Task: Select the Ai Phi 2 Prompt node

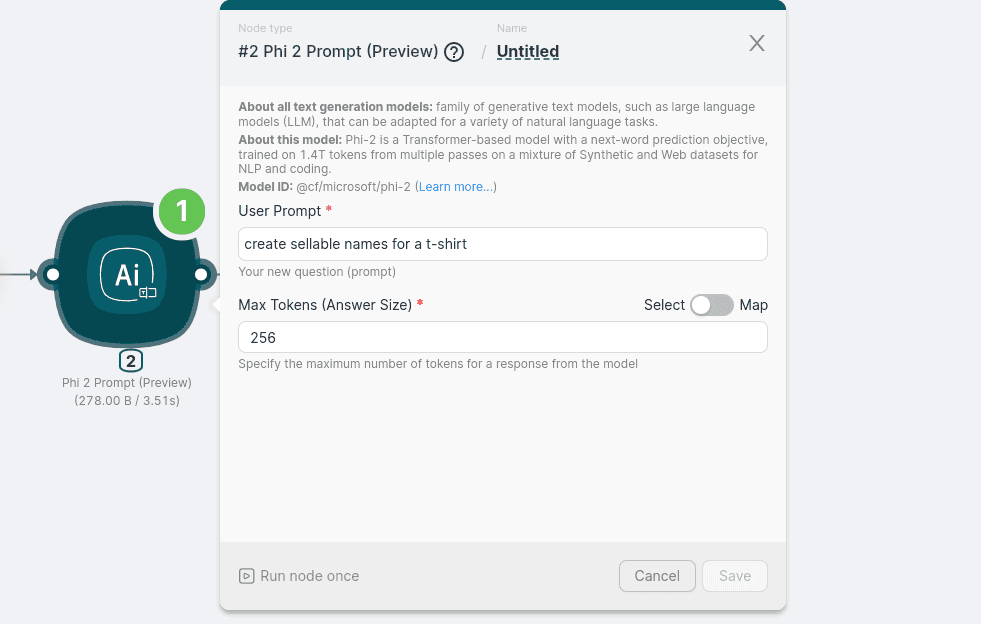Action: coord(127,274)
